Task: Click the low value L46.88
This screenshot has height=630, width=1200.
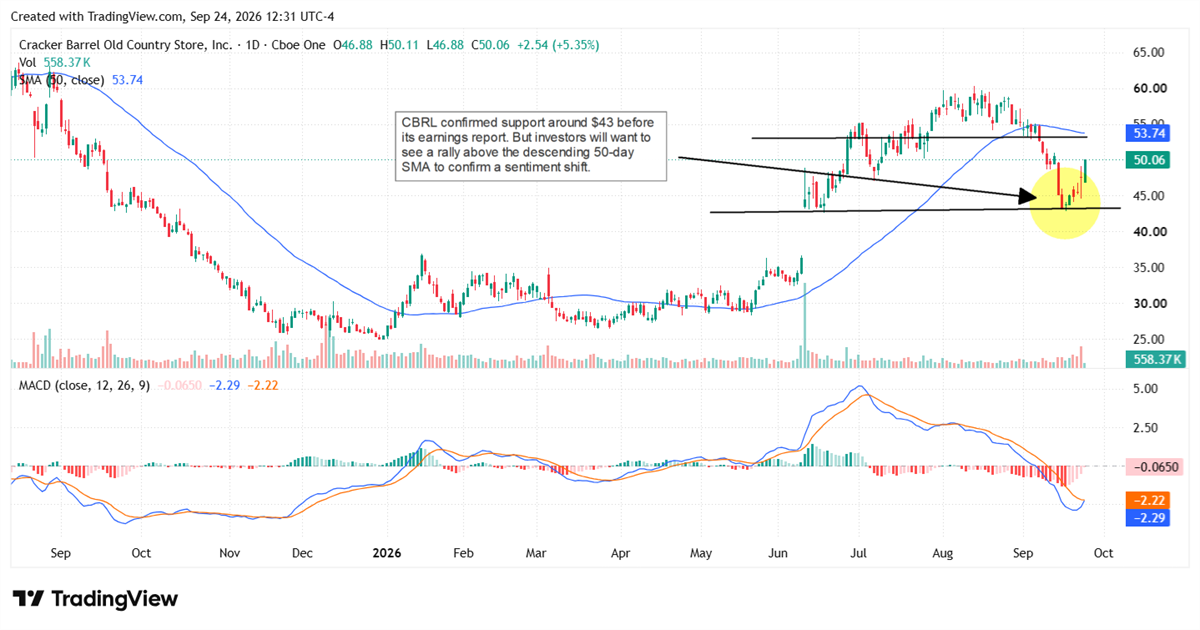Action: 446,44
